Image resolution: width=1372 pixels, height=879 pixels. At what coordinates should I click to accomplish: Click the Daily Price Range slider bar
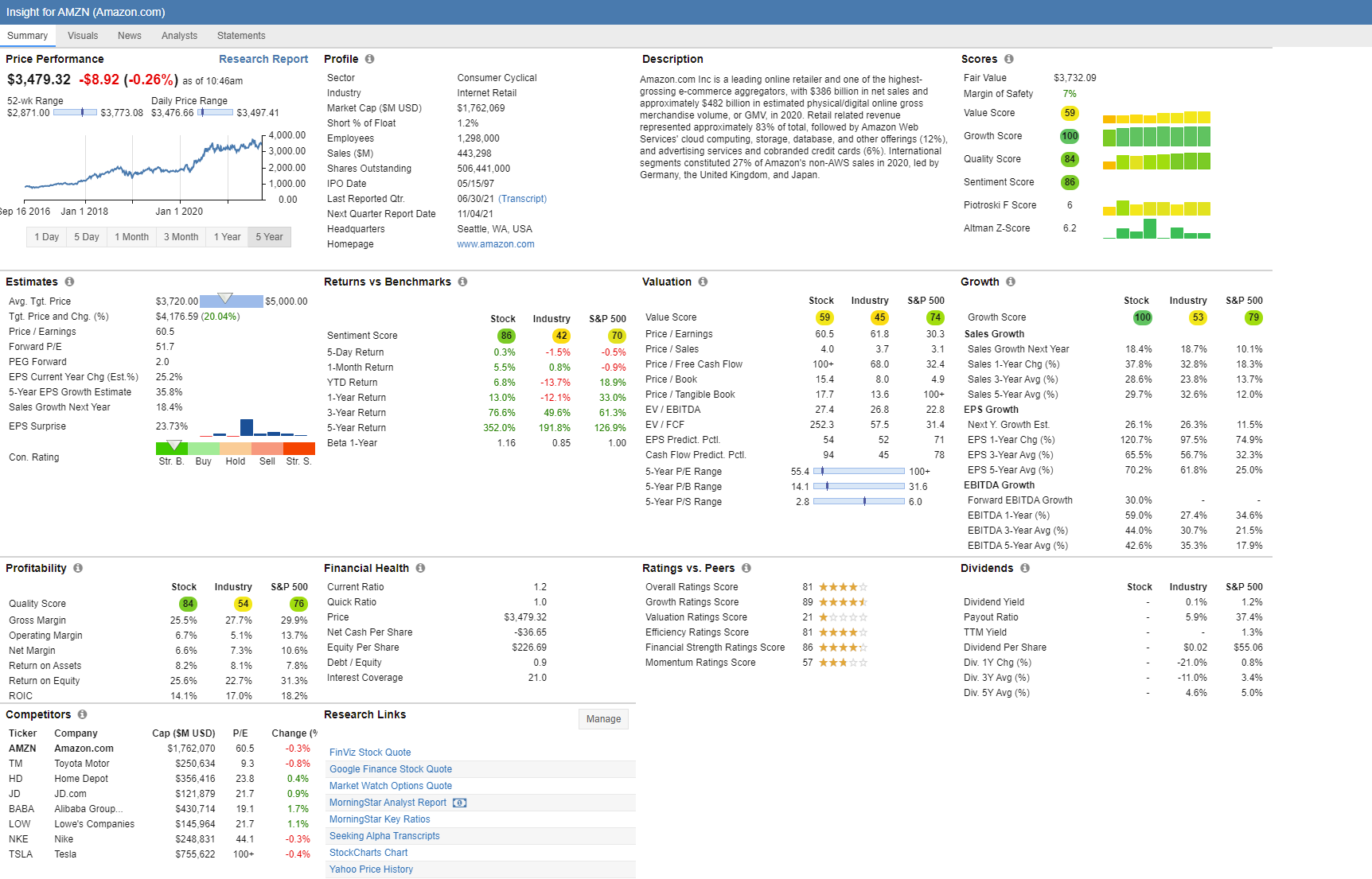215,113
